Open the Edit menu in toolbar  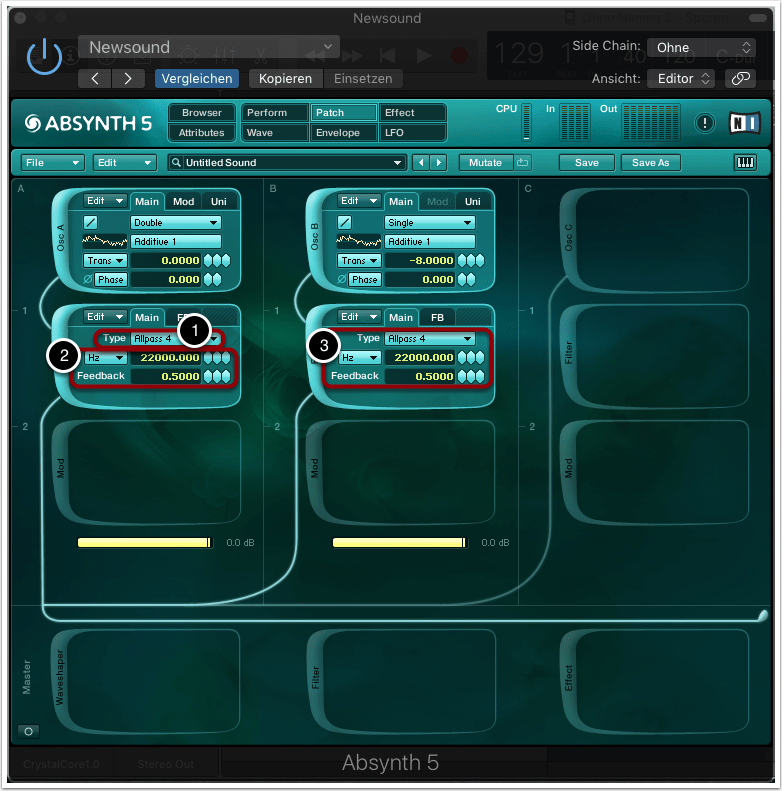124,162
